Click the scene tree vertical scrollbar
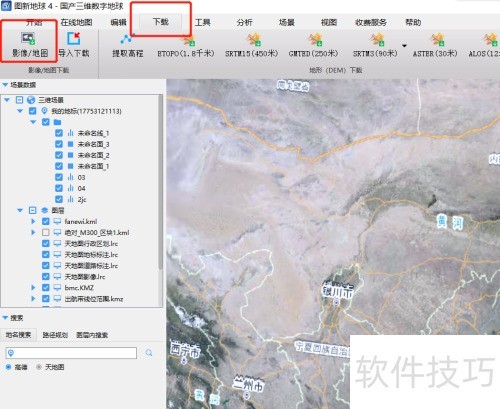Viewport: 500px width, 409px height. click(160, 182)
